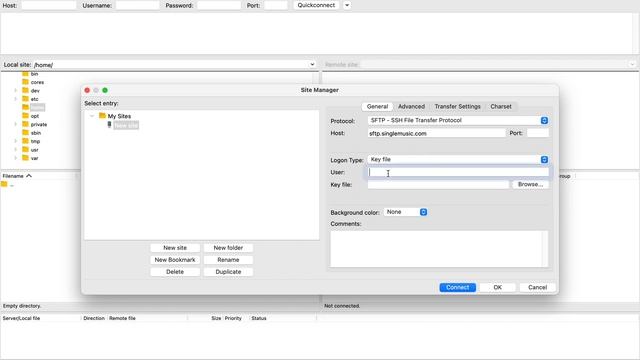Screen dimensions: 640x360
Task: Click the Cancel button
Action: [x=538, y=287]
